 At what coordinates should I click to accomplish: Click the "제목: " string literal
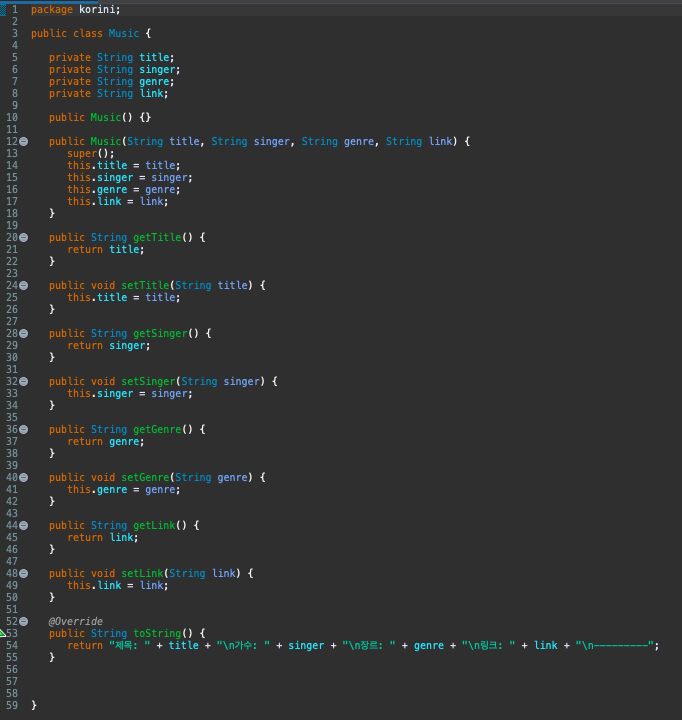tap(130, 645)
